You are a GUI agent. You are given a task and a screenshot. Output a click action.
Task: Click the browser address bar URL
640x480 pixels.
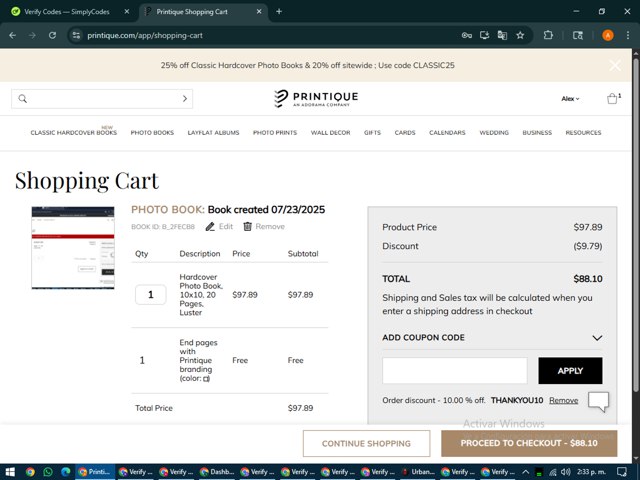[145, 36]
